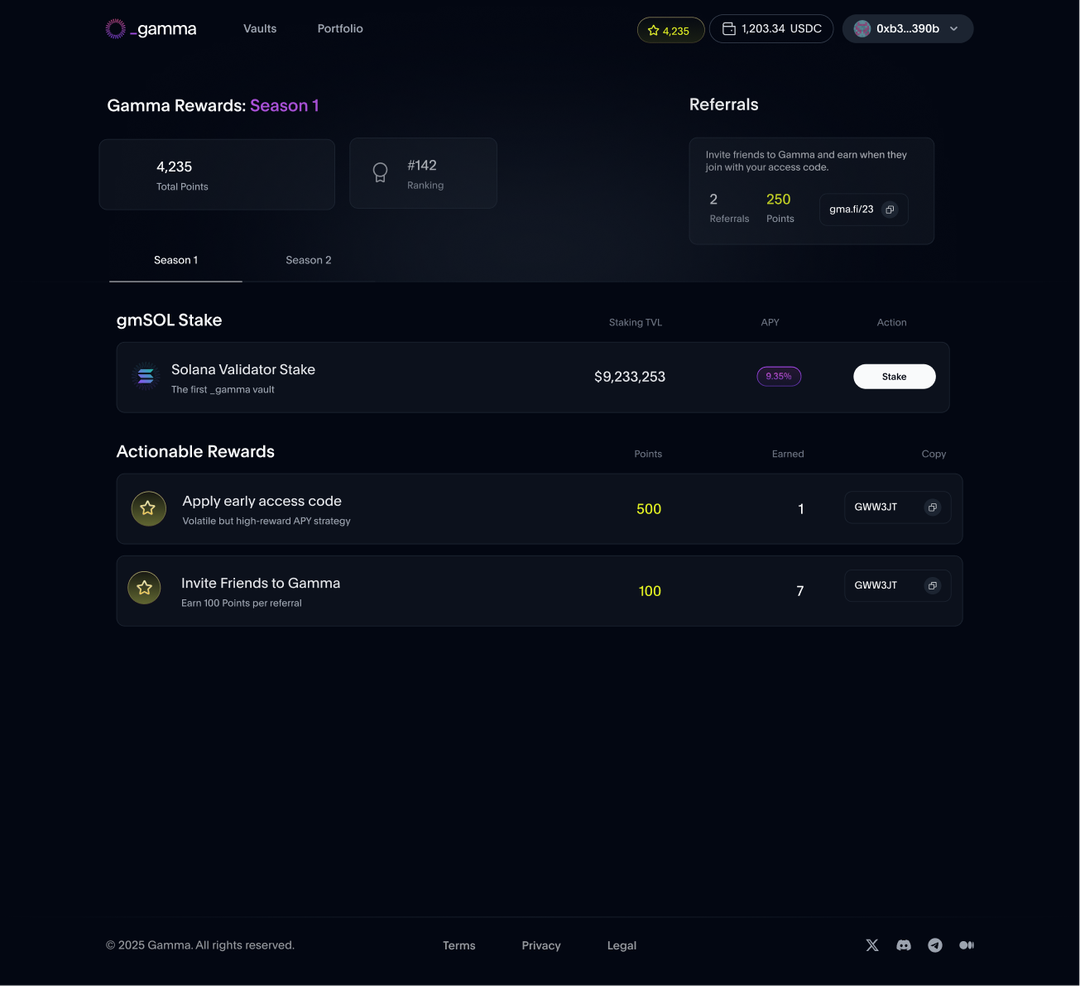Image resolution: width=1080 pixels, height=986 pixels.
Task: Click the Actionable Rewards section heading
Action: click(196, 452)
